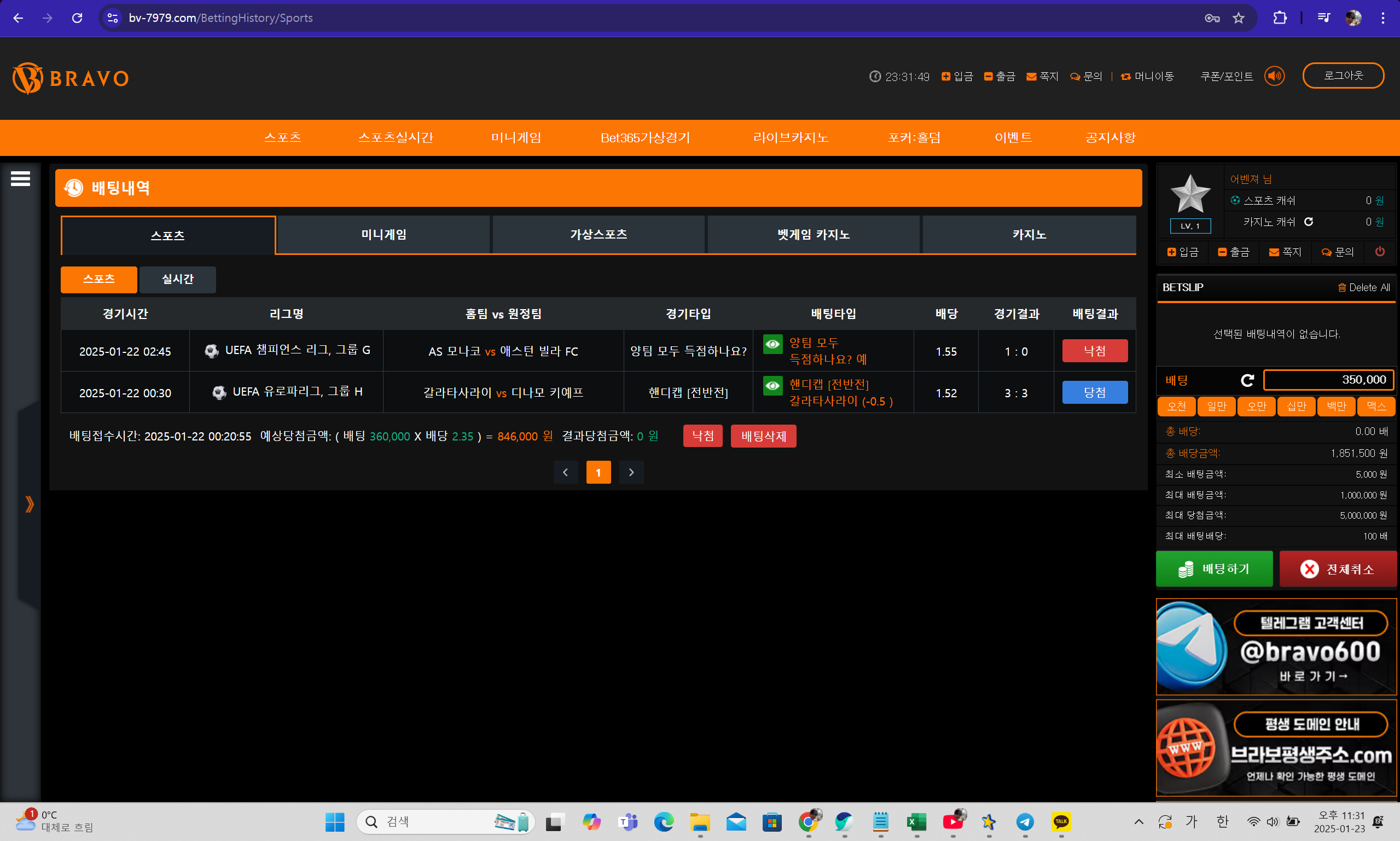1400x841 pixels.
Task: Open 라이브카지노 in the orange nav bar
Action: pyautogui.click(x=791, y=138)
